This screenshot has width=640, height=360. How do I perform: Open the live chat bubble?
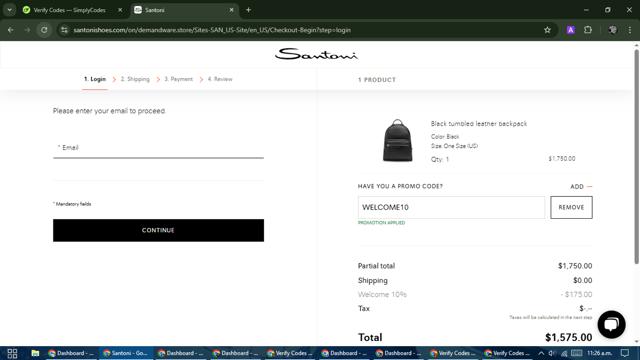611,324
